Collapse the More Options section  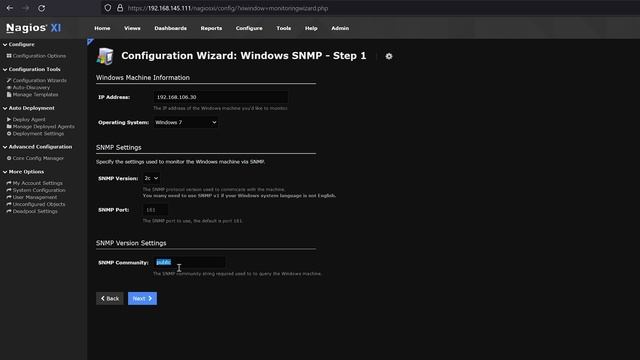(x=24, y=172)
